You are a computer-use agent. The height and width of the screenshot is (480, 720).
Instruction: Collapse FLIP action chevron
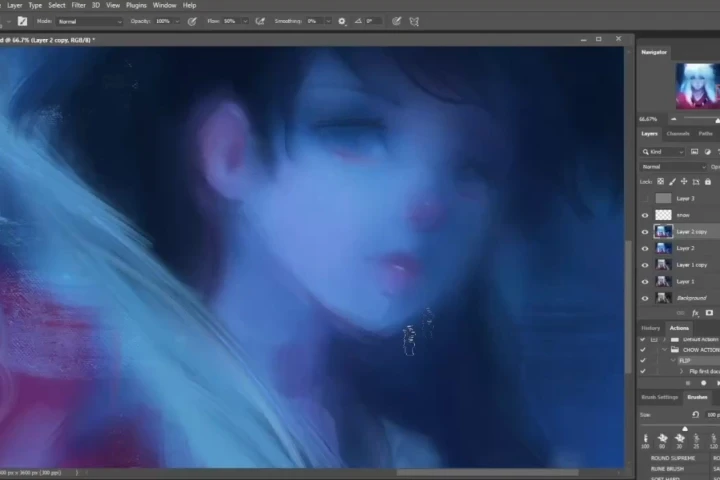click(x=673, y=361)
